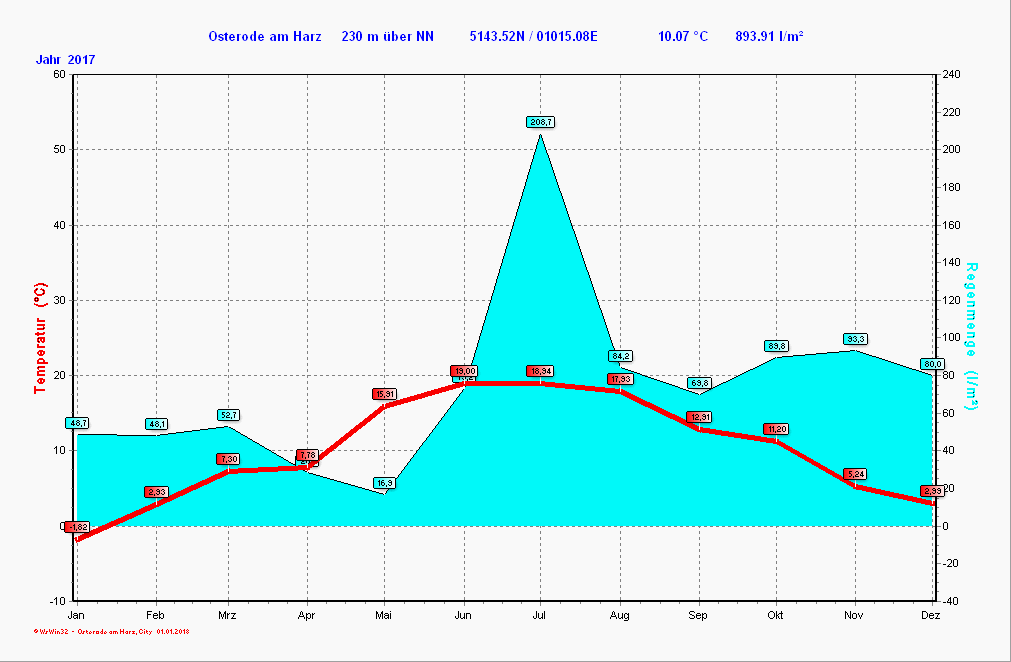Select the May temperature label 15,91

[x=385, y=394]
